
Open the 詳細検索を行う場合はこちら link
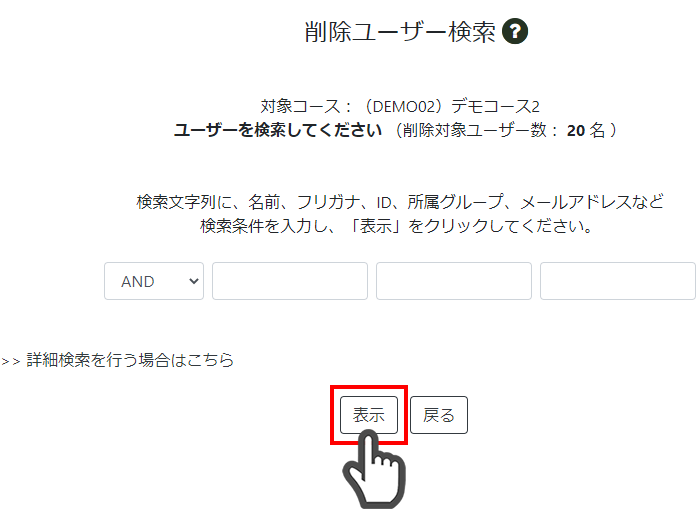coord(130,360)
